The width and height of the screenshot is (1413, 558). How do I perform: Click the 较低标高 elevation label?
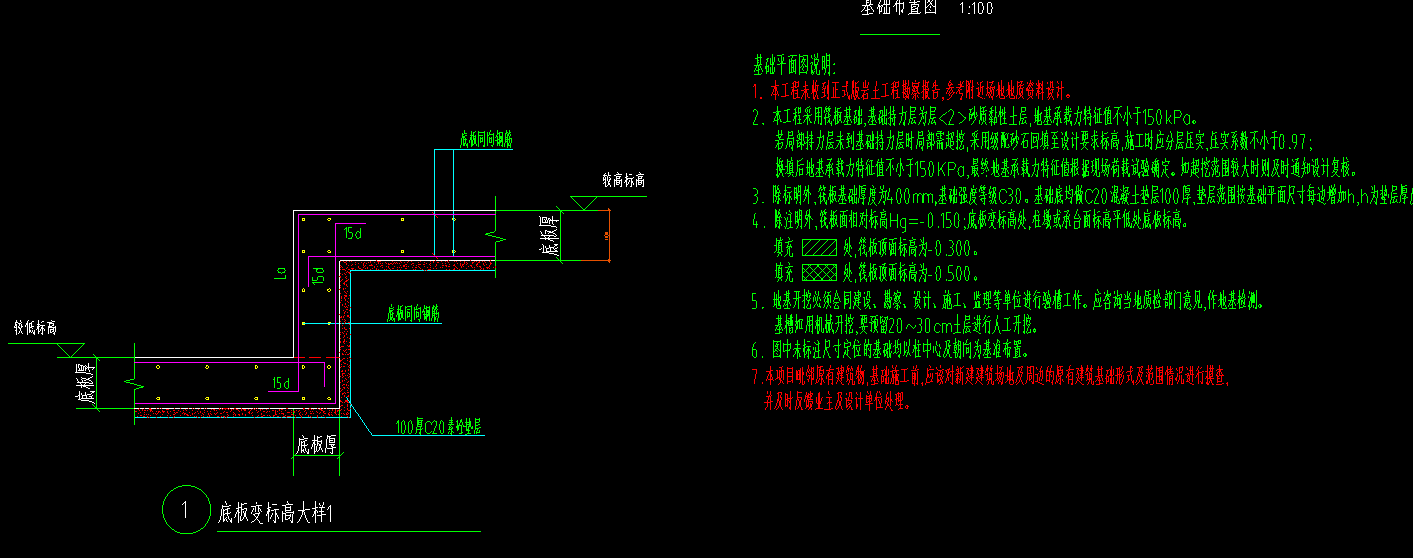(x=34, y=327)
